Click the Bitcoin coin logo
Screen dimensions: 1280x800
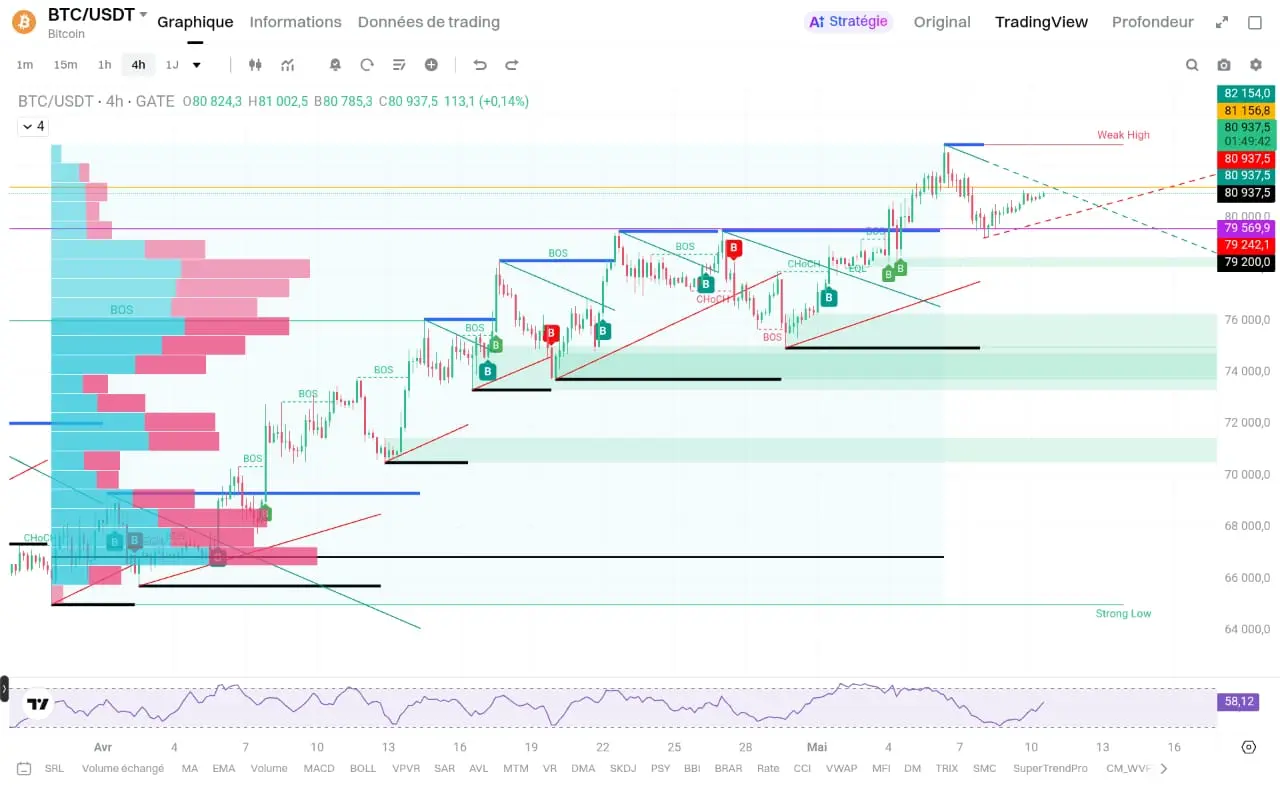coord(23,22)
